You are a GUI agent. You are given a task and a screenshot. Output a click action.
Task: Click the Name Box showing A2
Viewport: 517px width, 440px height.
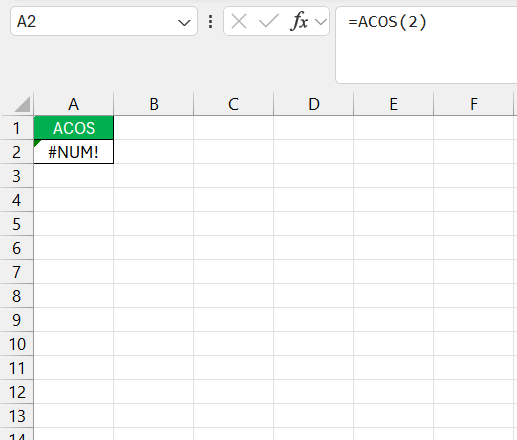pos(104,22)
